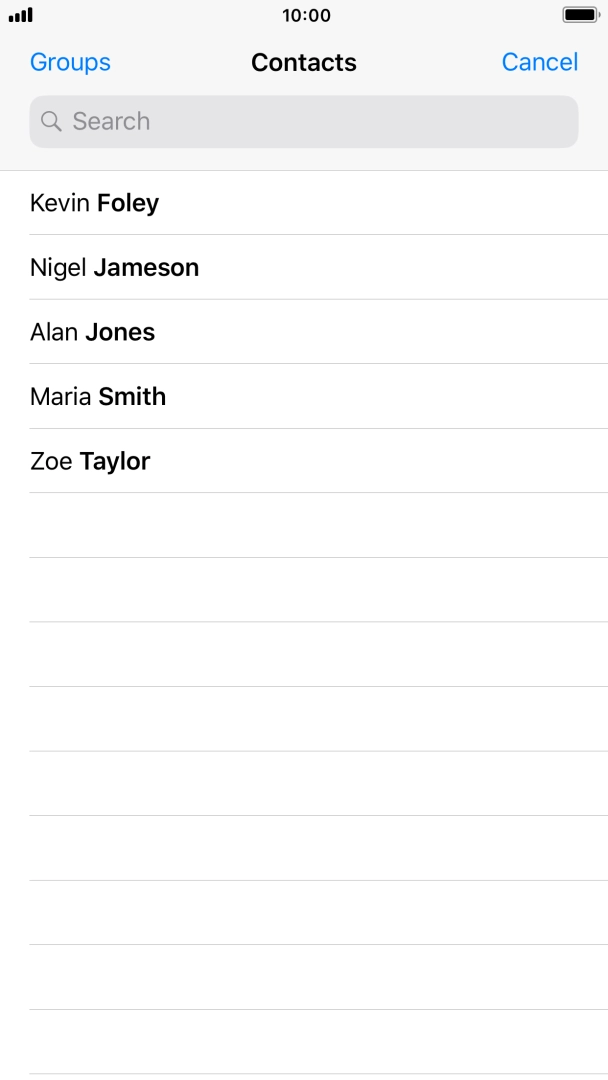This screenshot has height=1080, width=608.
Task: Pick the Alan Jones contact
Action: pyautogui.click(x=304, y=332)
